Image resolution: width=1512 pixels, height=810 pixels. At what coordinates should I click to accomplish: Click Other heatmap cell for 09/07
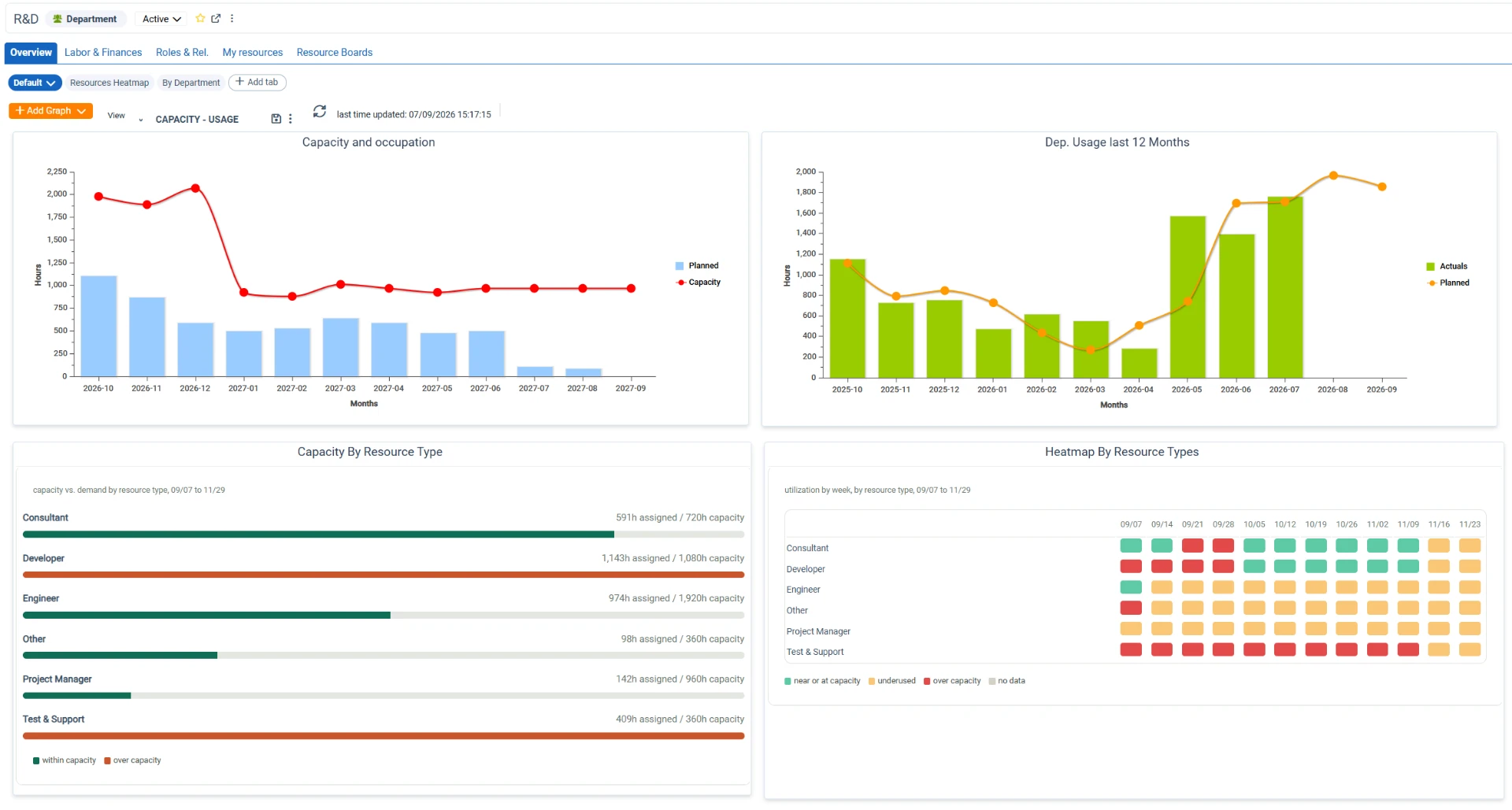(x=1132, y=608)
